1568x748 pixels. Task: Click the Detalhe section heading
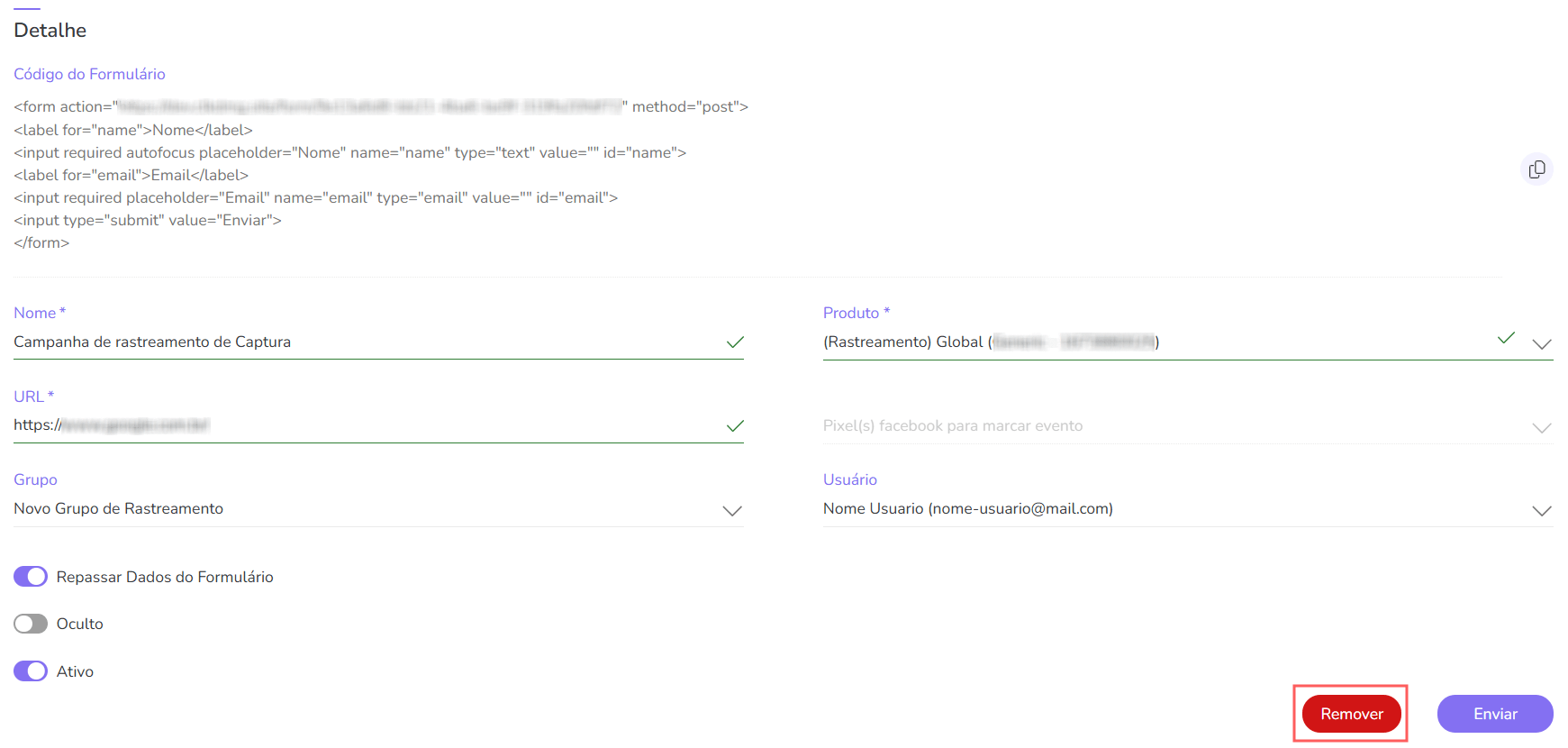pos(50,31)
